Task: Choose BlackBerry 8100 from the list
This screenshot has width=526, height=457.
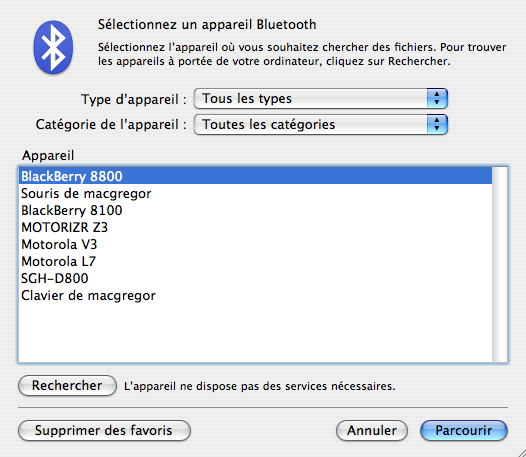Action: pos(255,210)
